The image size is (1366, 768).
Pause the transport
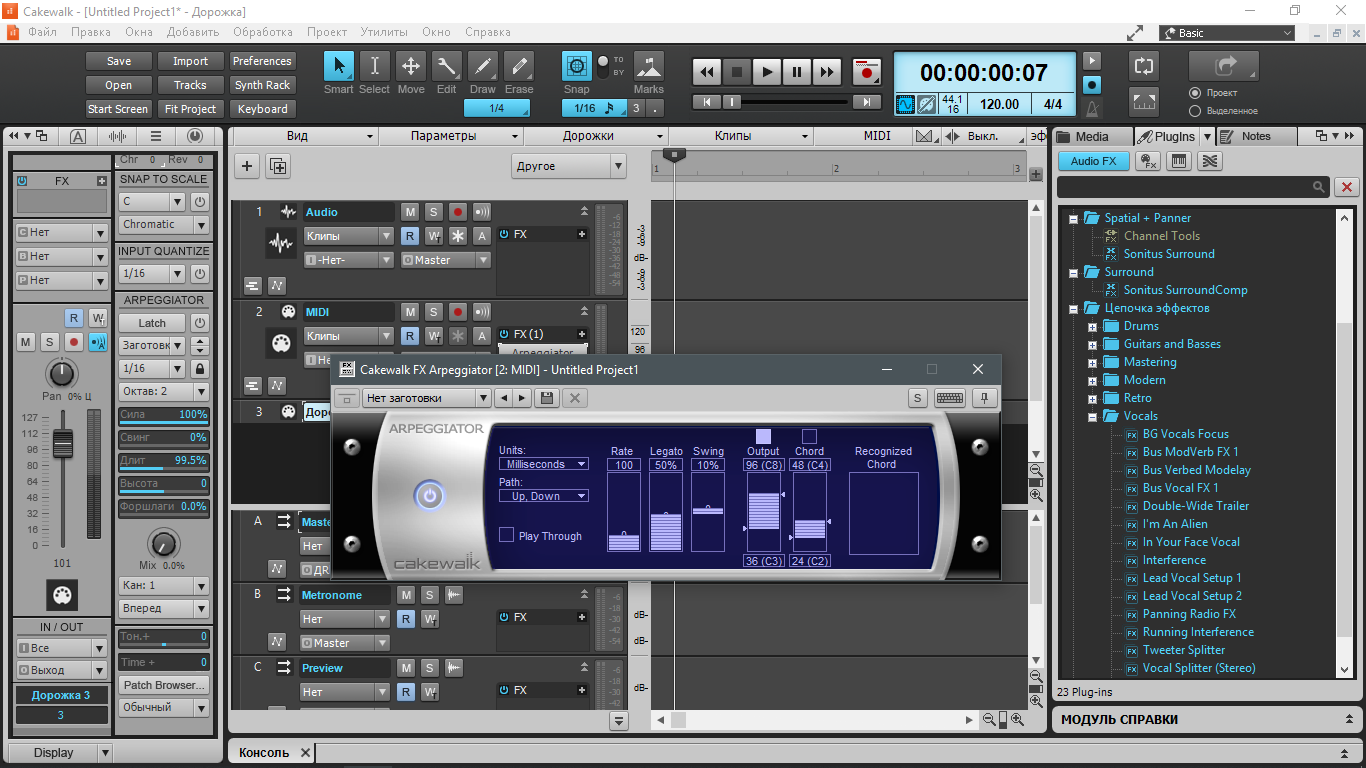(x=797, y=72)
